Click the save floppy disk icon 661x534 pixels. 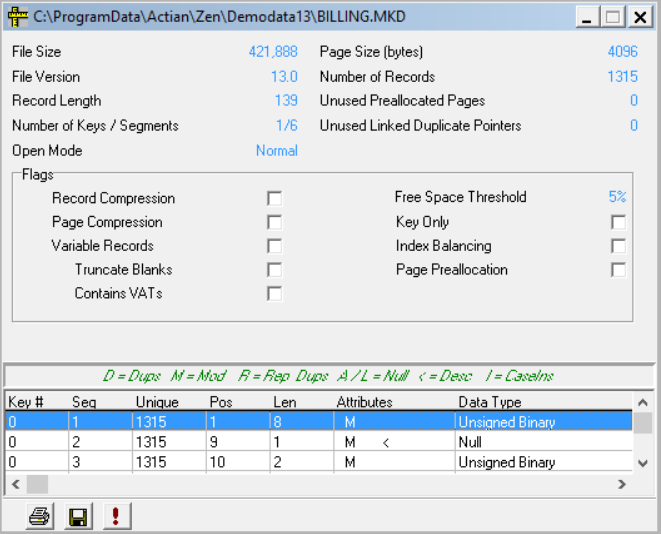click(x=78, y=516)
